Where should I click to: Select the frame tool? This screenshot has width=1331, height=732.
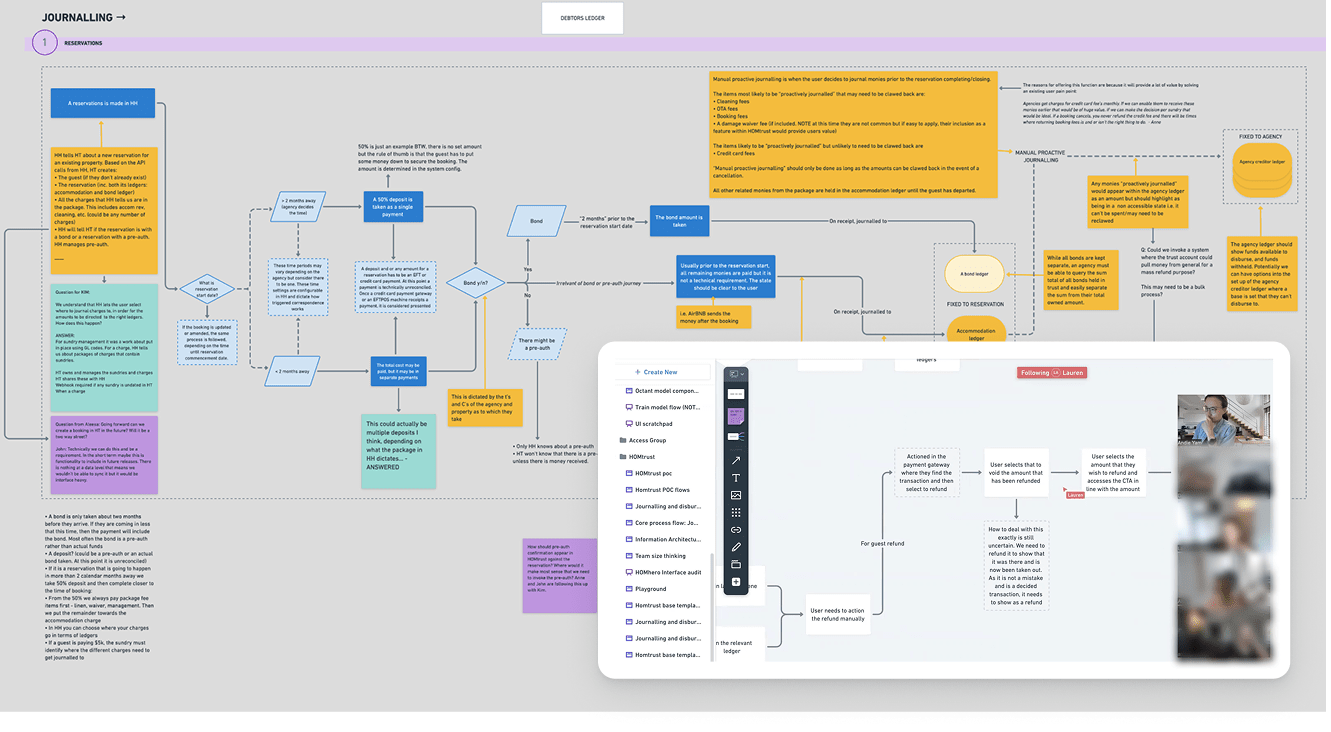click(735, 564)
